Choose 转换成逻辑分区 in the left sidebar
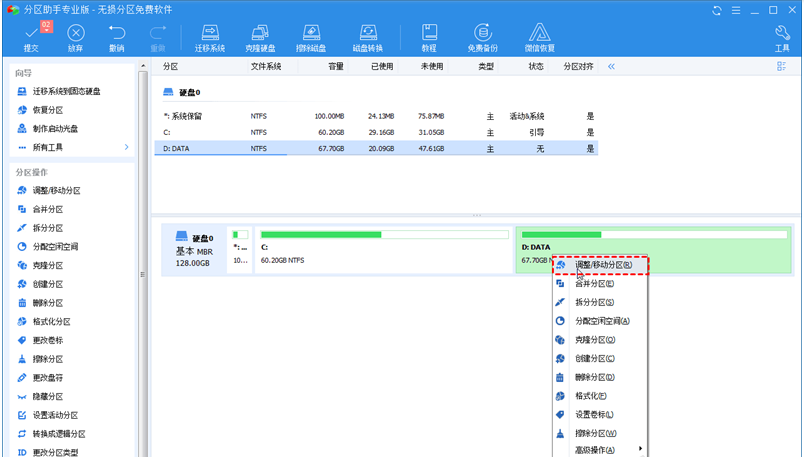Image resolution: width=804 pixels, height=457 pixels. pyautogui.click(x=59, y=433)
